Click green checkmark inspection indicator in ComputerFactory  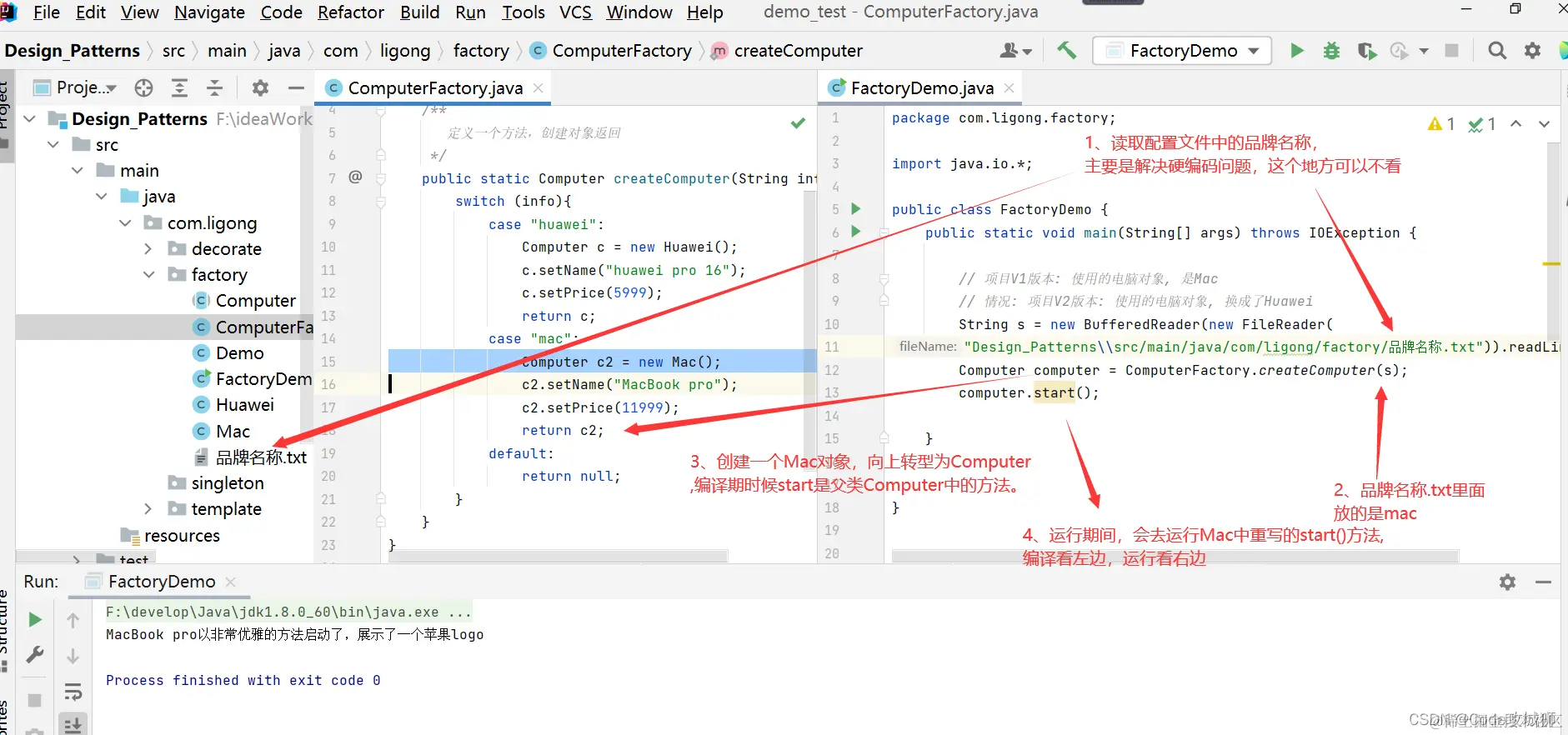[798, 122]
